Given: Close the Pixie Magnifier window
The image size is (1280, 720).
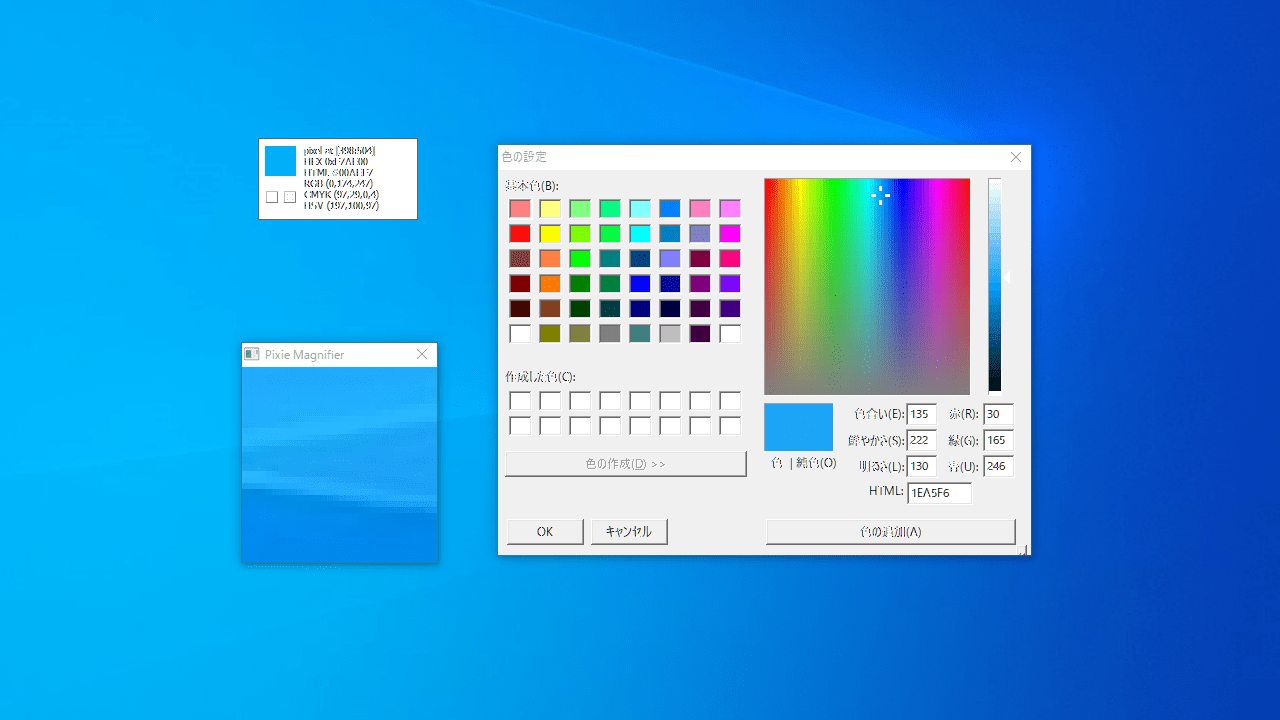Looking at the screenshot, I should 422,354.
